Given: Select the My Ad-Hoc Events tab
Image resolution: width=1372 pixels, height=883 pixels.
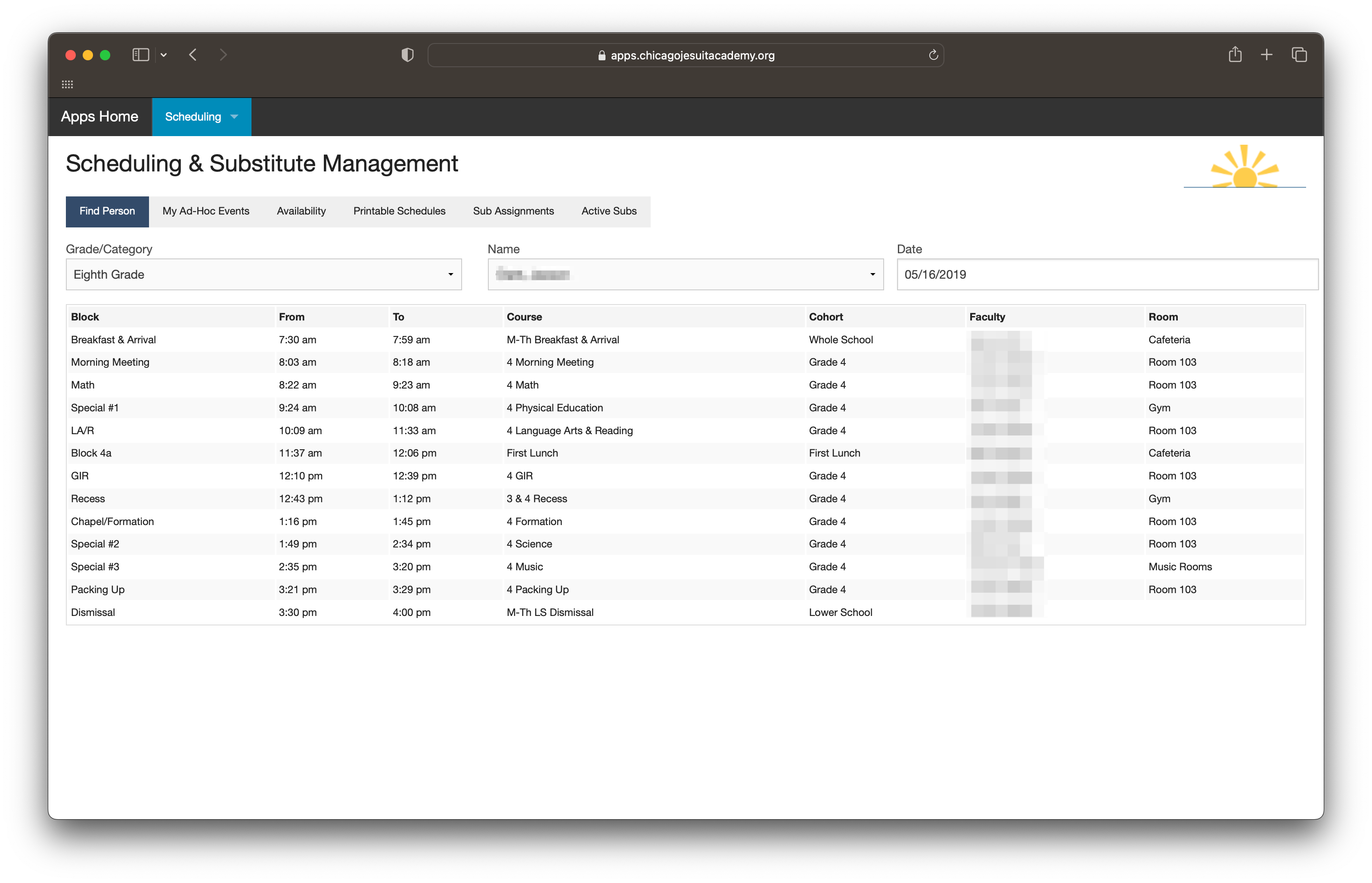Looking at the screenshot, I should tap(206, 211).
